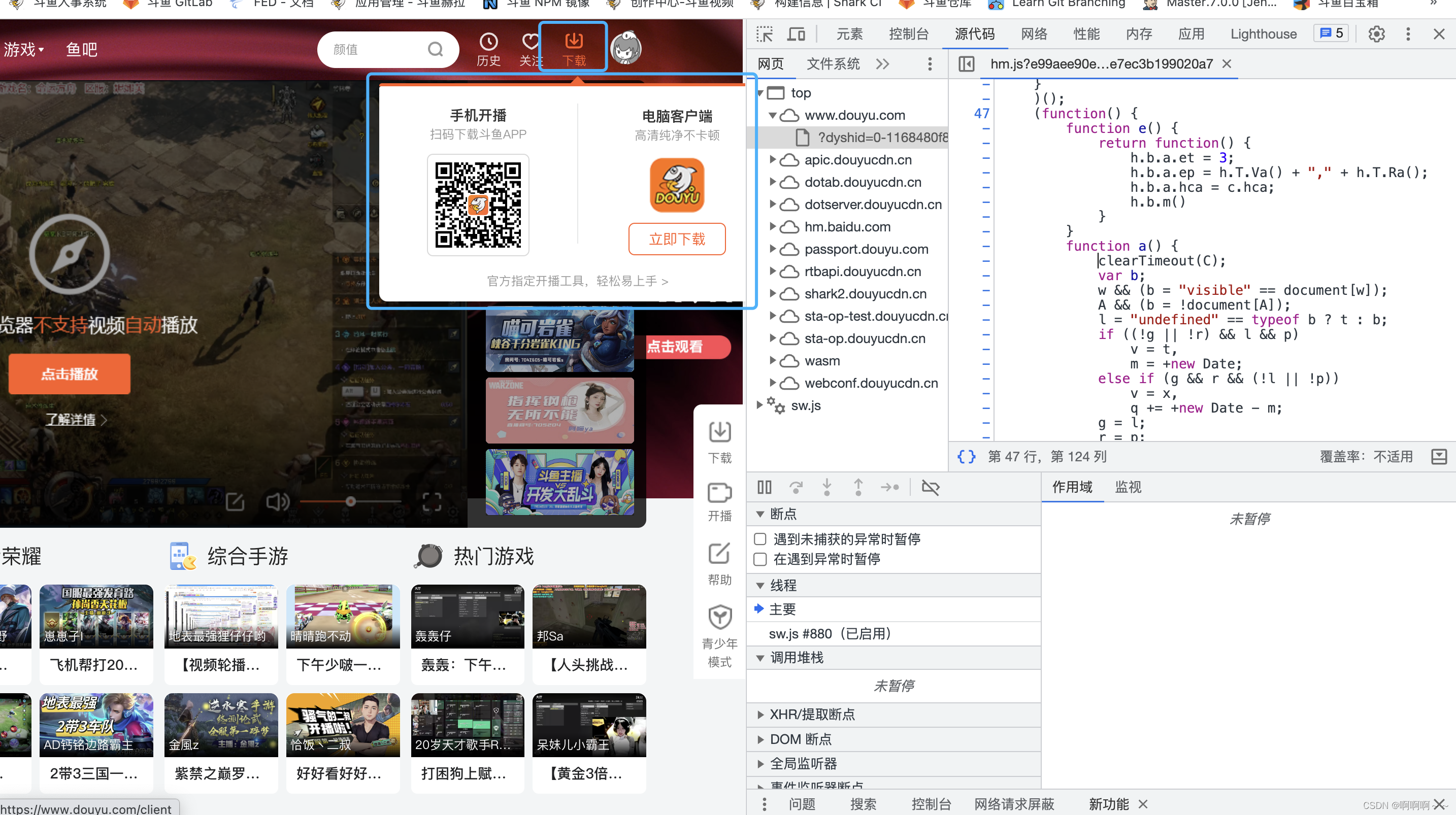Open the History clock icon in Douyu header
1456x815 pixels.
click(488, 41)
